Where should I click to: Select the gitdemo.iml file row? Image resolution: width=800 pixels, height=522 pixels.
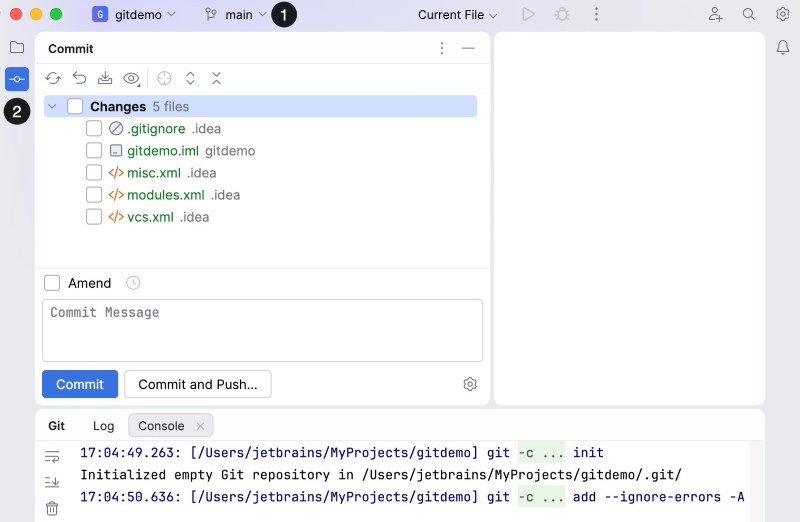(x=260, y=151)
